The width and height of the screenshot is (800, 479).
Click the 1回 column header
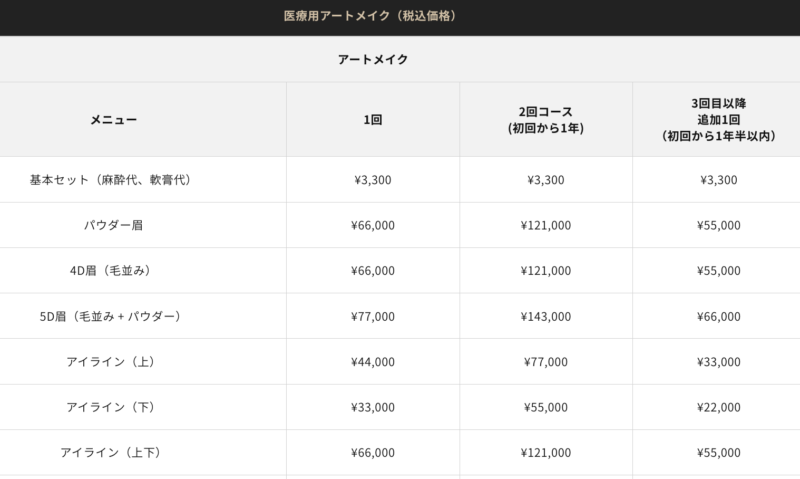pos(372,119)
